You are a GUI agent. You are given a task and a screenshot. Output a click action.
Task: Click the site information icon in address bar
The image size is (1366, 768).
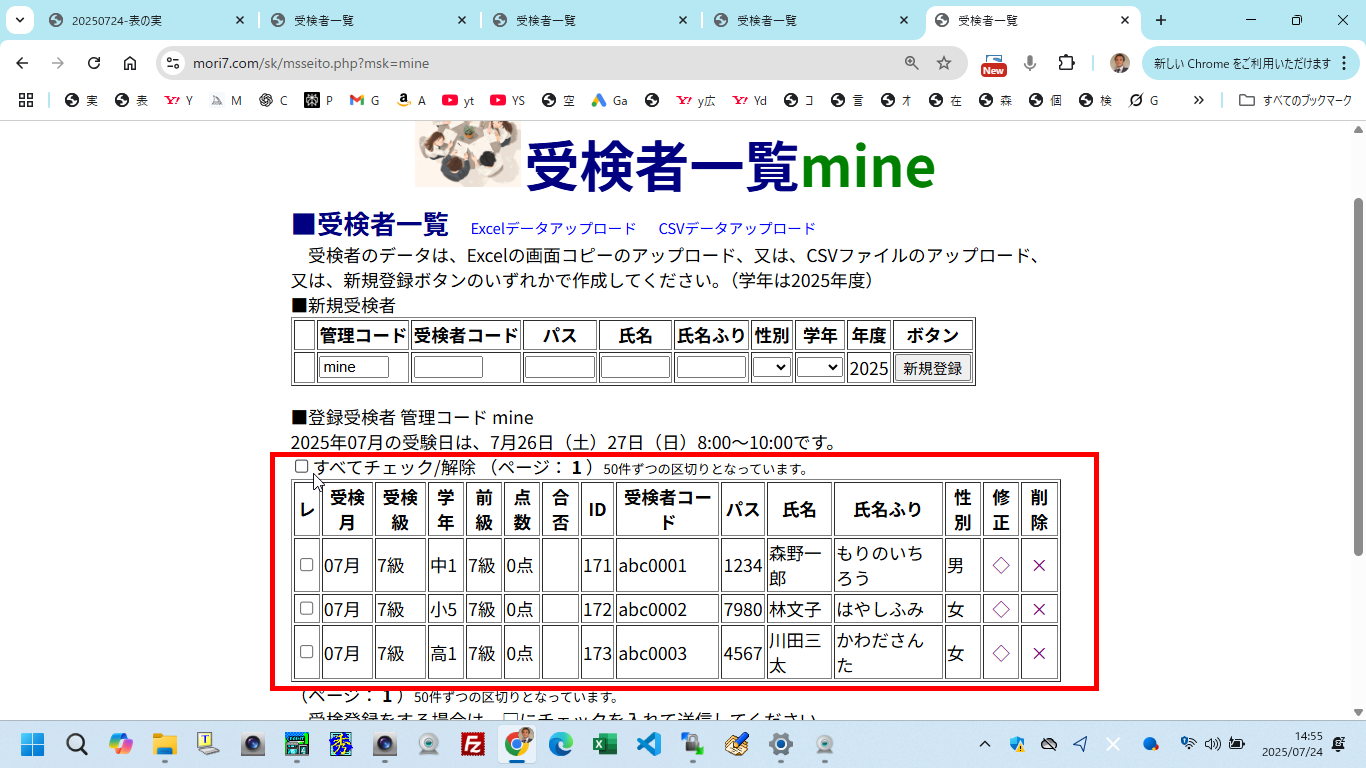pos(173,63)
